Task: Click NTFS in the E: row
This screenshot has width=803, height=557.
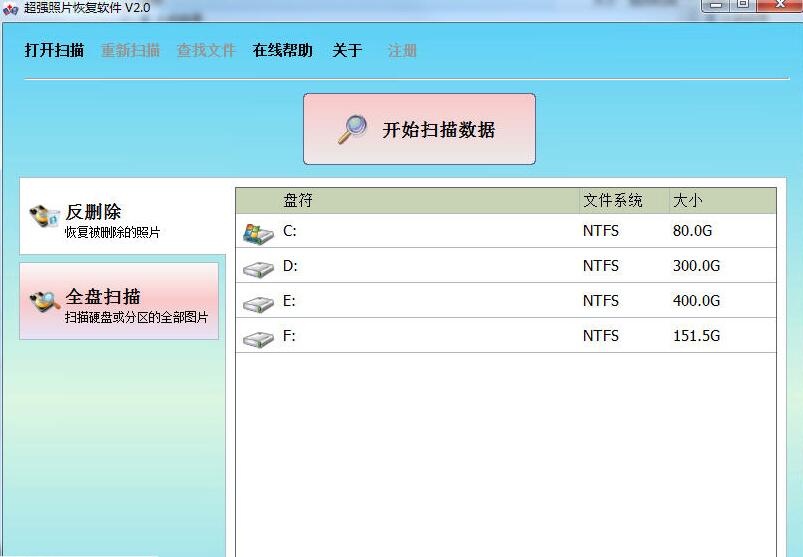Action: (601, 301)
